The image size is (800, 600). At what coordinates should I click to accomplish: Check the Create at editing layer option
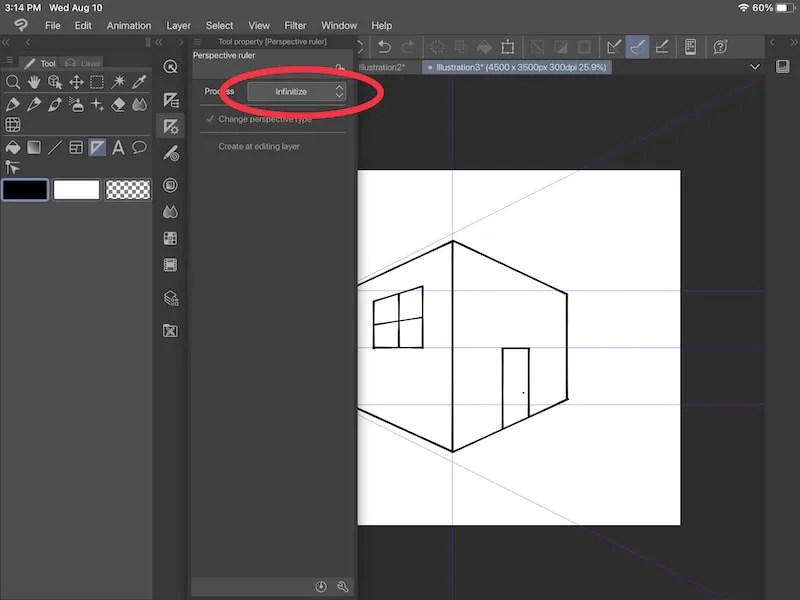[x=208, y=146]
